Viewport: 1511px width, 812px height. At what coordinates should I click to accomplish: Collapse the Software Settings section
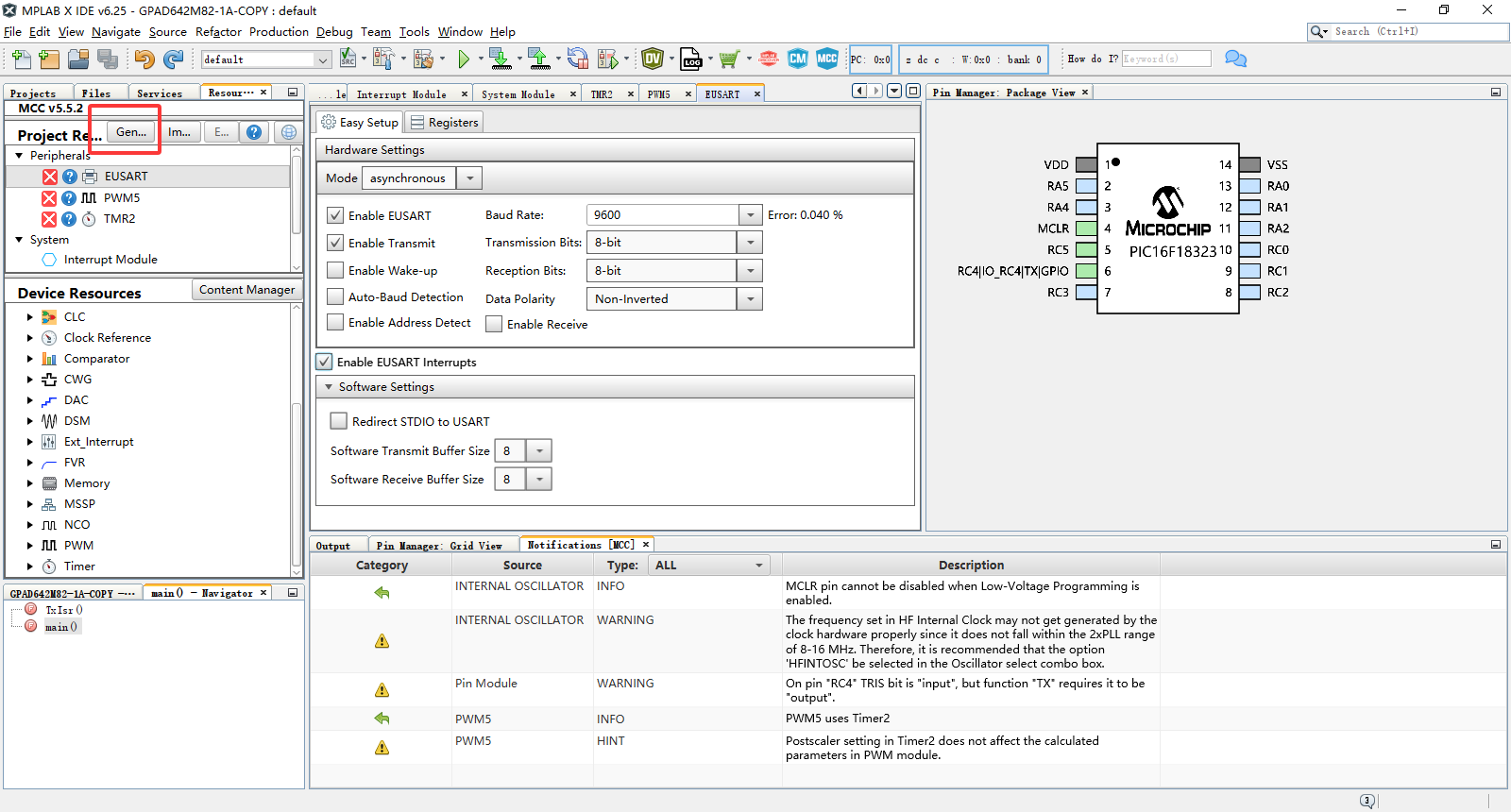pyautogui.click(x=329, y=387)
